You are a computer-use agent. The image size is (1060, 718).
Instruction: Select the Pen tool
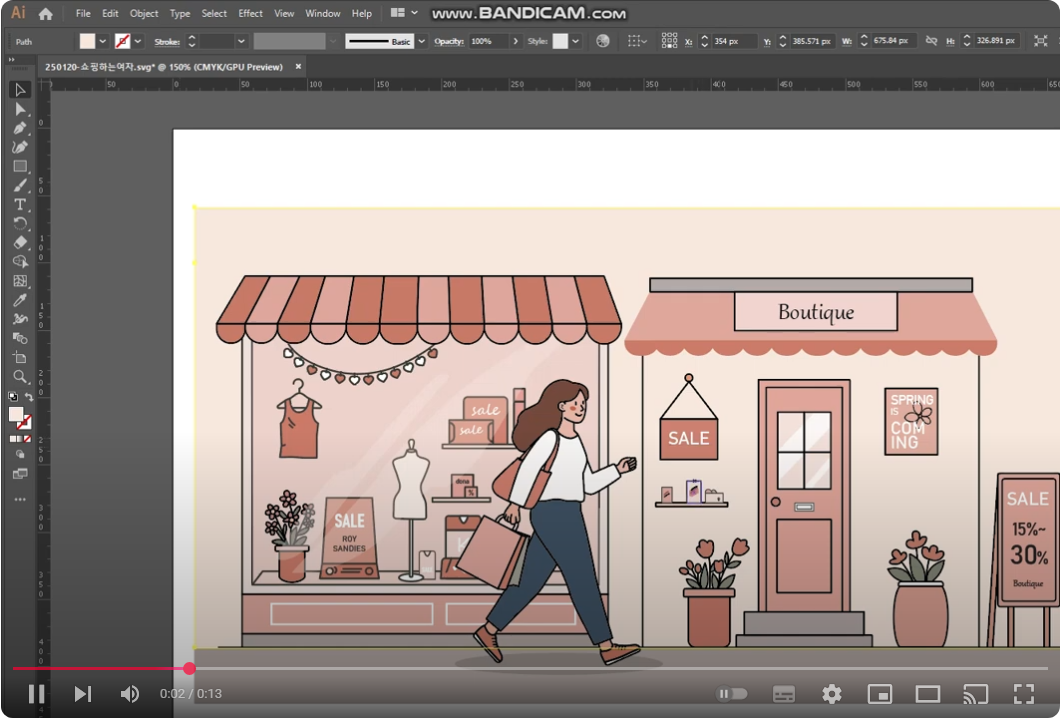click(x=20, y=128)
